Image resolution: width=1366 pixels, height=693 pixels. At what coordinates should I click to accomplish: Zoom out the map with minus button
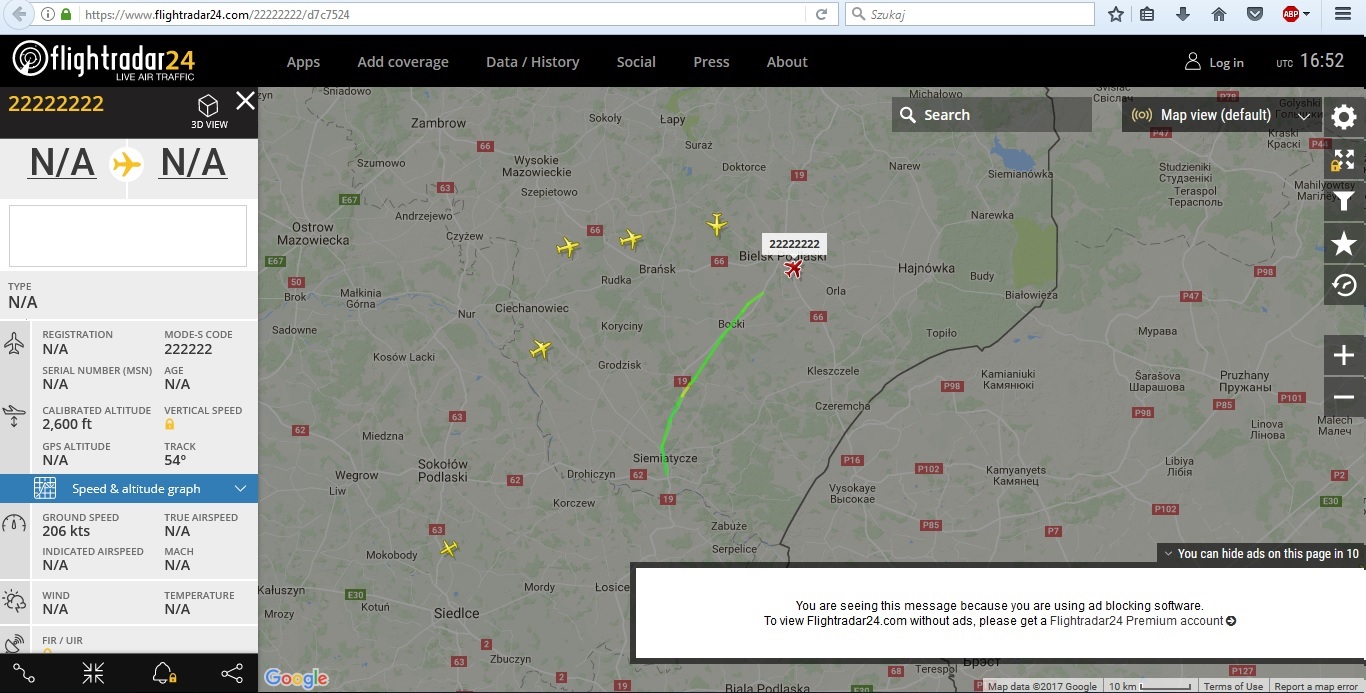pos(1344,397)
